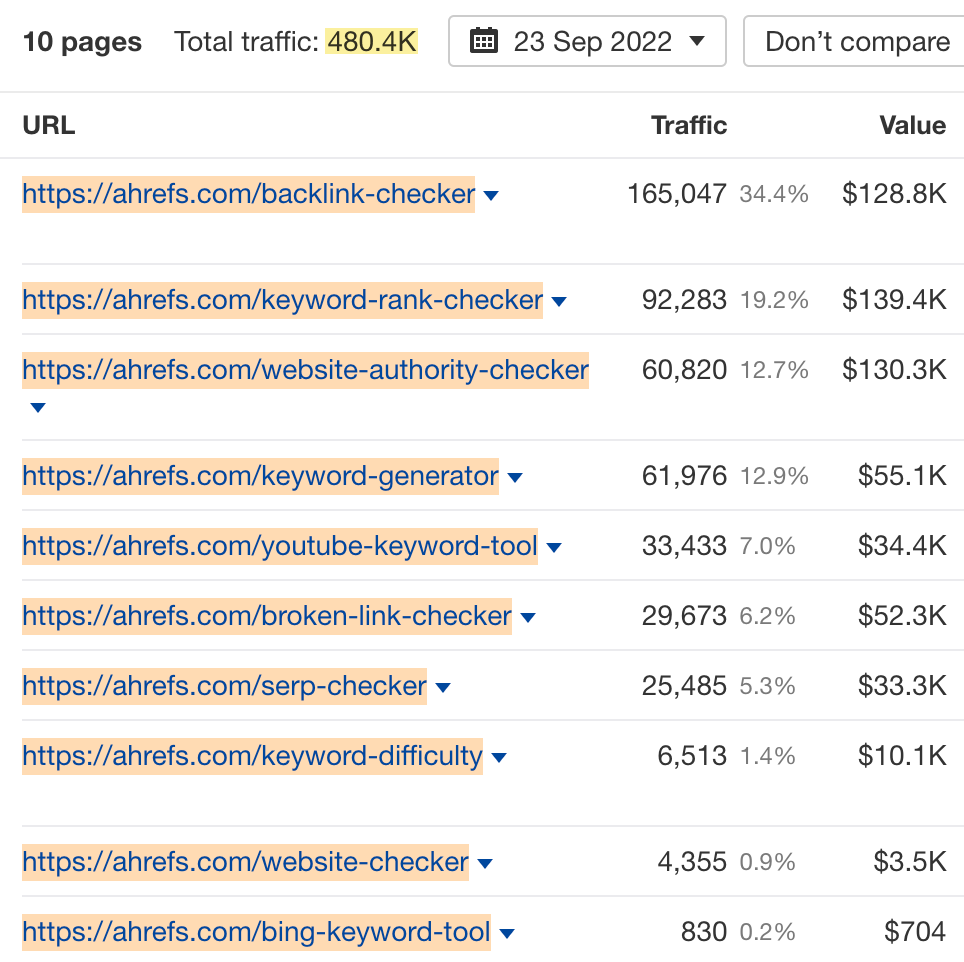964x962 pixels.
Task: Sort by the Value column header
Action: (912, 125)
